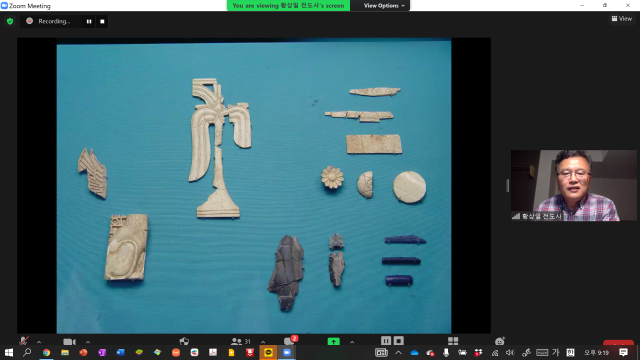
Task: Open the Participants panel showing 31
Action: click(x=241, y=341)
